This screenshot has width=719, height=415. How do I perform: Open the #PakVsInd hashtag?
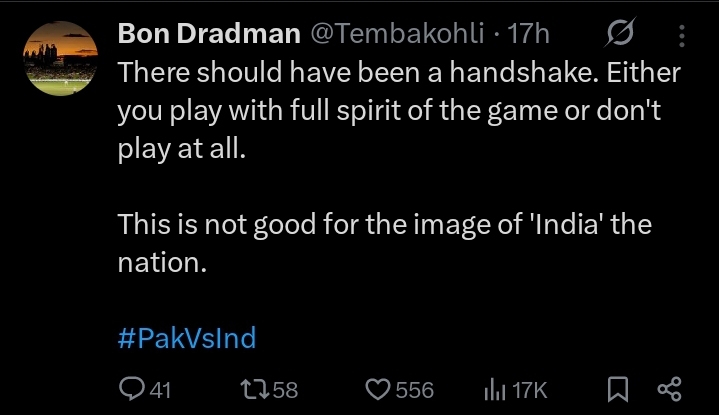pyautogui.click(x=187, y=337)
